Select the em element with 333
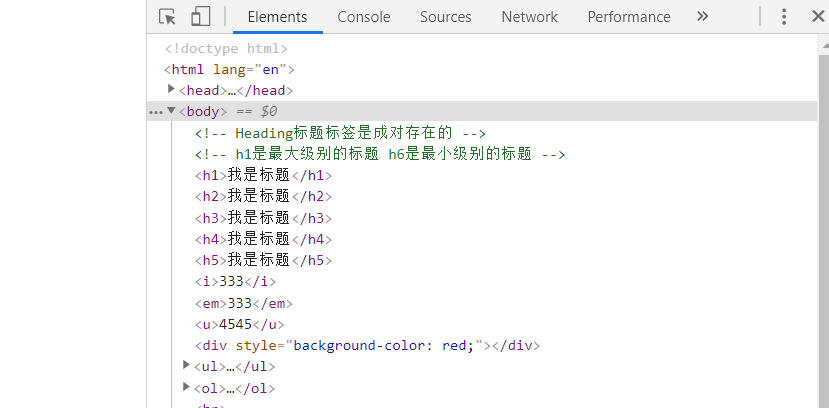829x408 pixels. [x=243, y=303]
